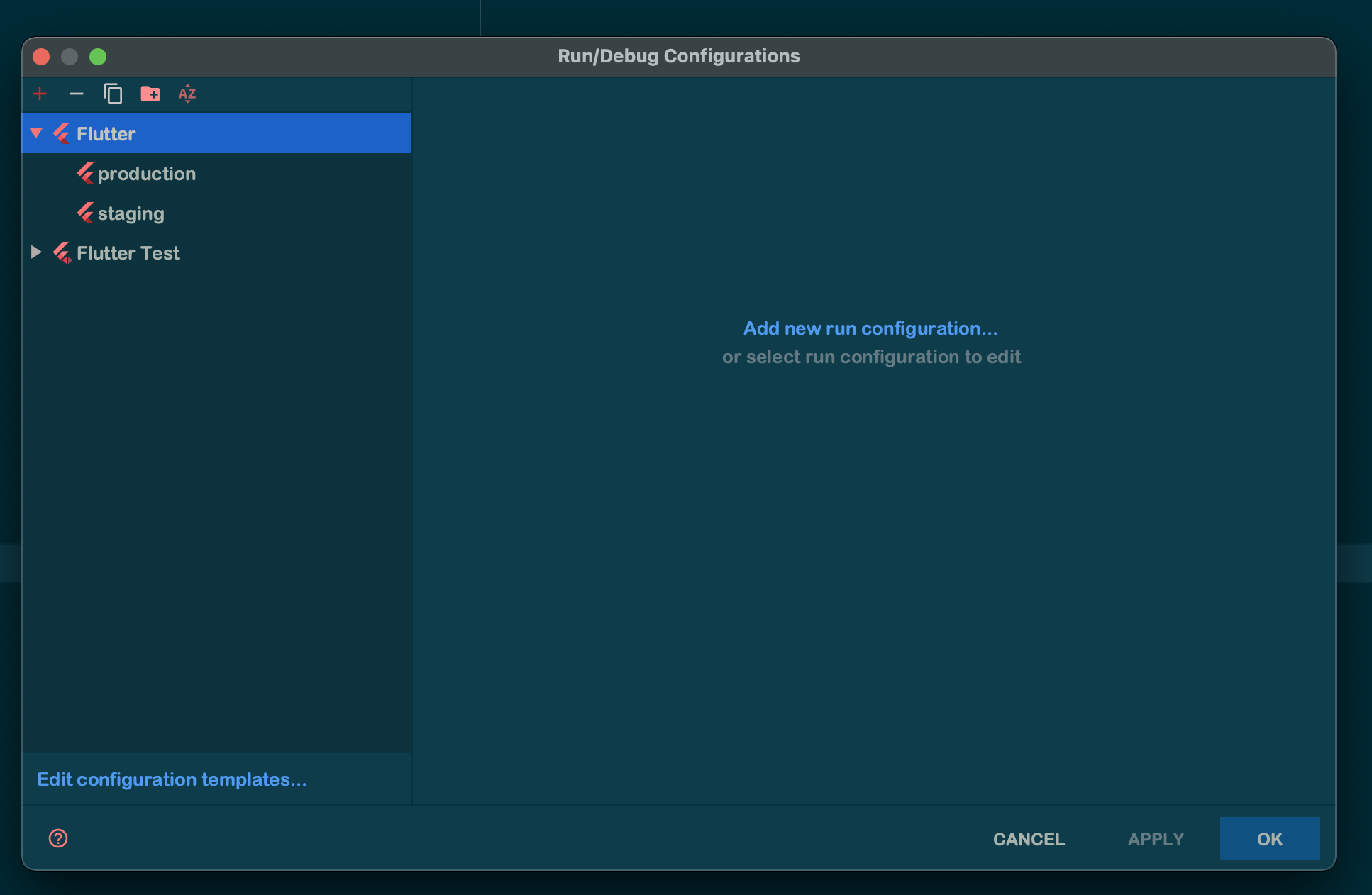Select the production configuration
This screenshot has height=895, width=1372.
pos(216,173)
